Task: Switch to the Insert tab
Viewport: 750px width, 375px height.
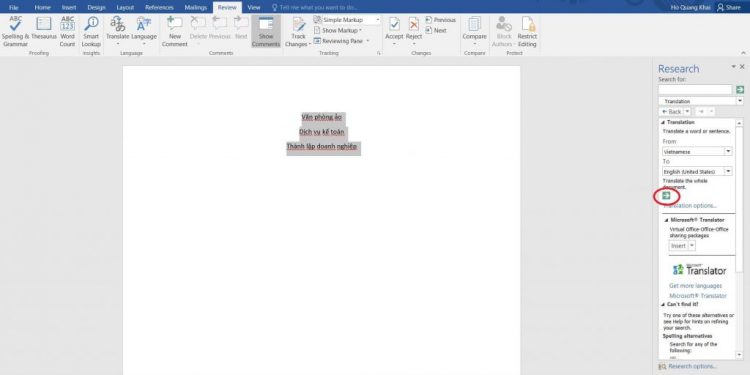Action: tap(69, 8)
